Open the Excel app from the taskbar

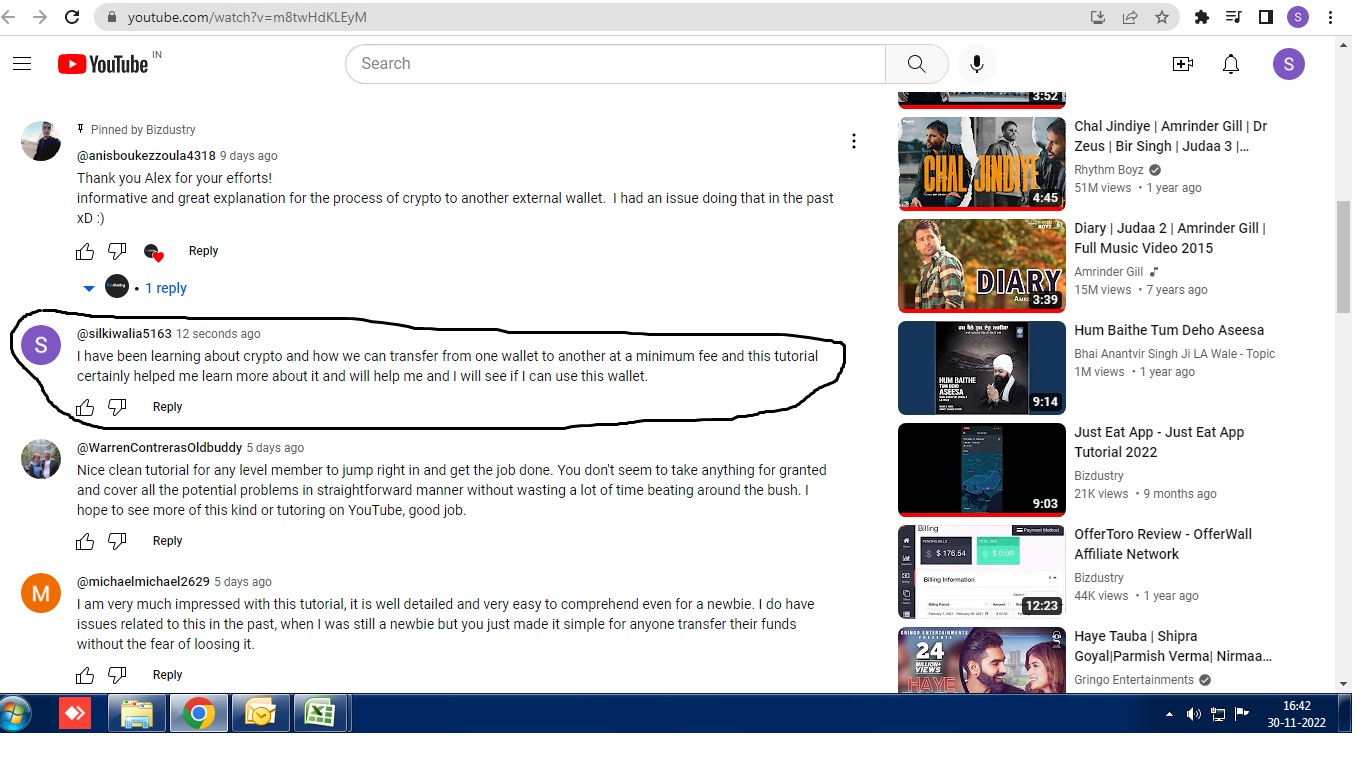[319, 714]
